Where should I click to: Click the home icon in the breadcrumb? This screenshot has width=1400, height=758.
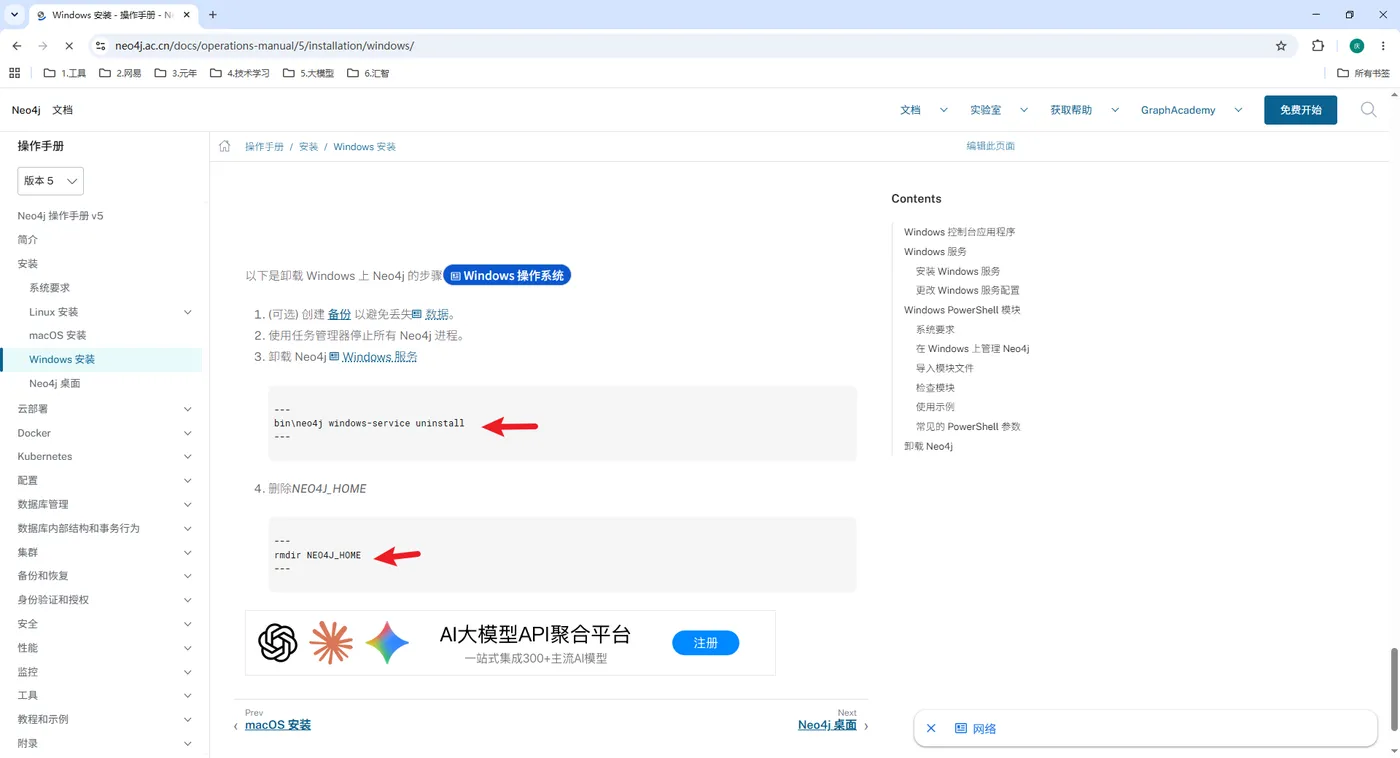click(x=225, y=146)
